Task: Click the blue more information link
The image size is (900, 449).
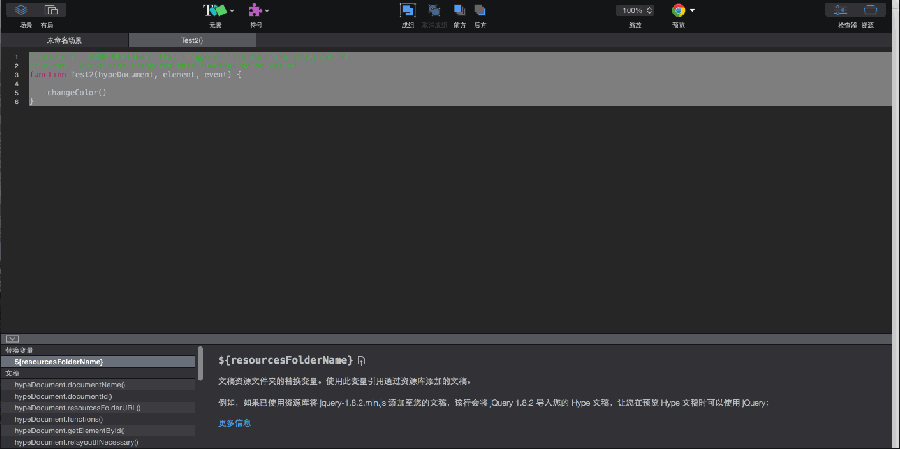Action: 234,423
